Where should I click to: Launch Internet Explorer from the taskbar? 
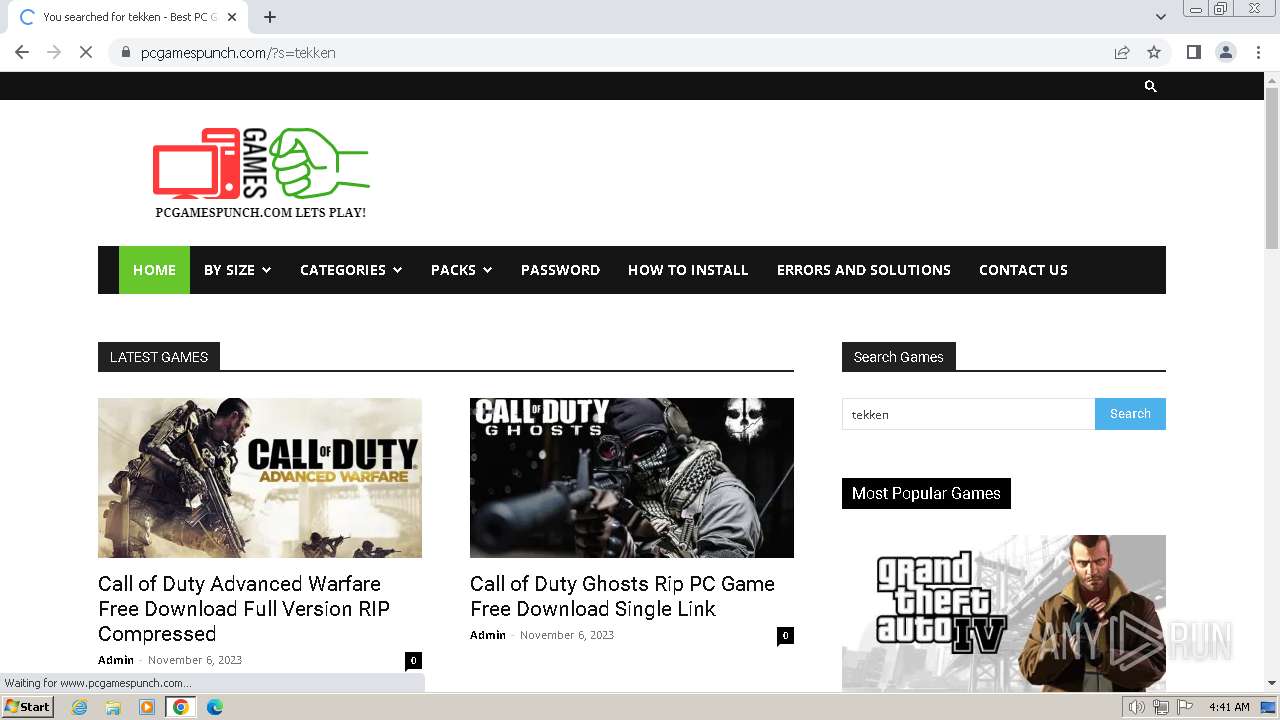pyautogui.click(x=79, y=707)
